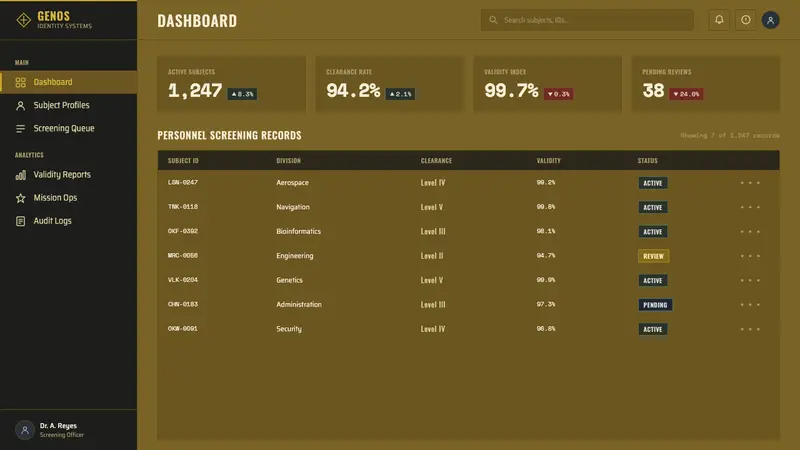Click the search magnifier icon
The height and width of the screenshot is (450, 800).
(493, 20)
